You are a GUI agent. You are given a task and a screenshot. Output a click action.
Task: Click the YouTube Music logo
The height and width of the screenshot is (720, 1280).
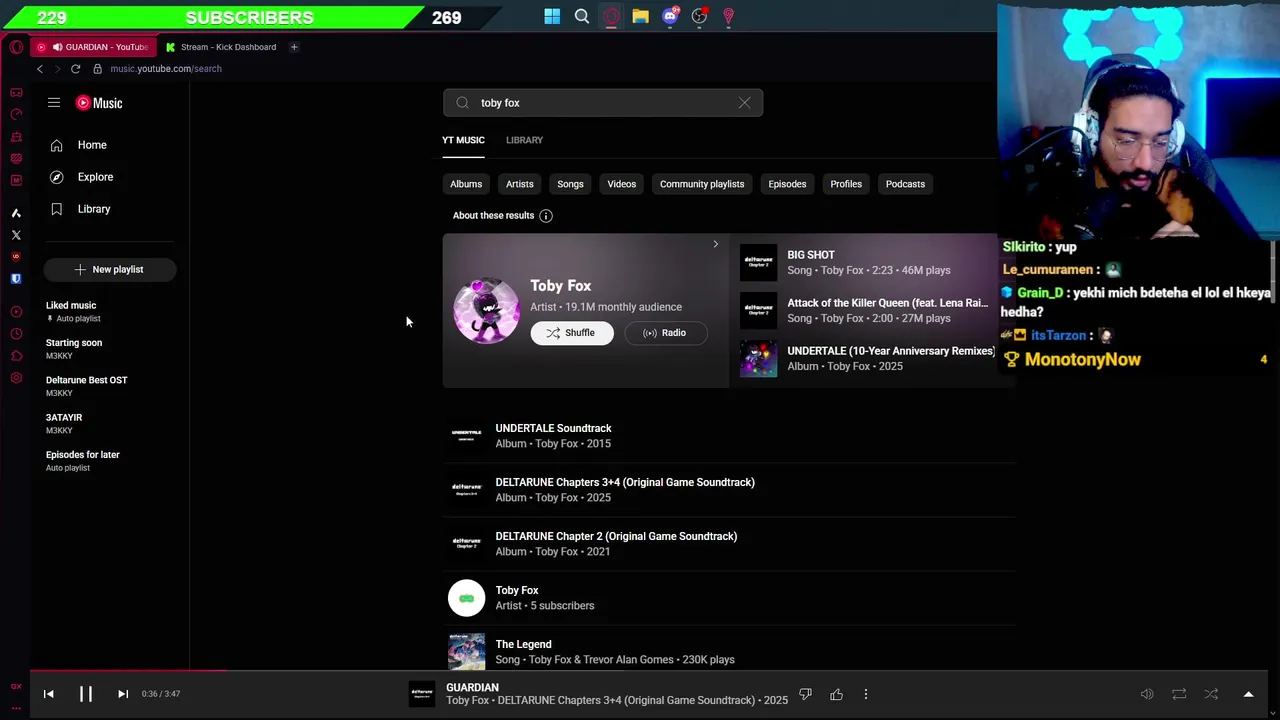[99, 103]
